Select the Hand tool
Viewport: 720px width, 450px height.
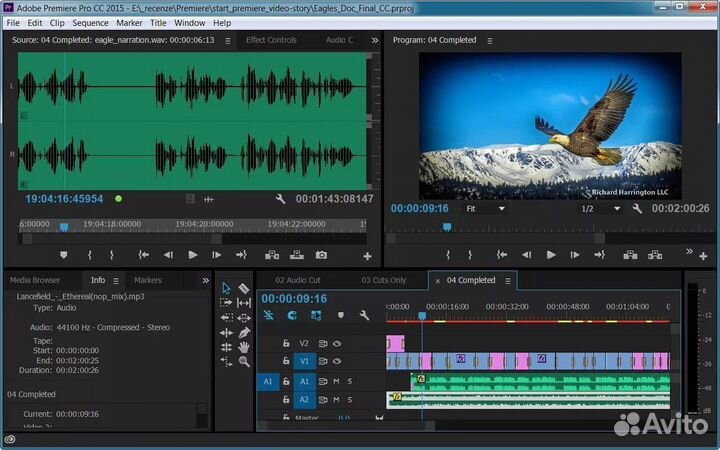point(244,347)
